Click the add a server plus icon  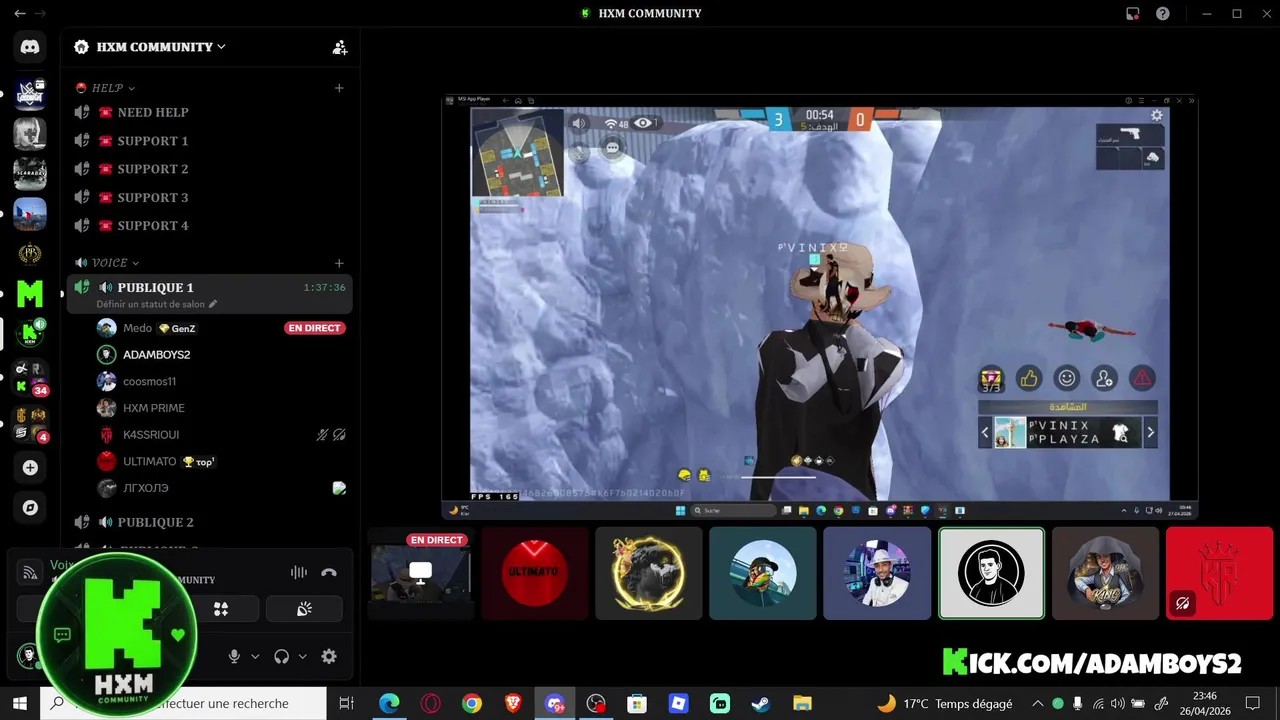point(30,468)
